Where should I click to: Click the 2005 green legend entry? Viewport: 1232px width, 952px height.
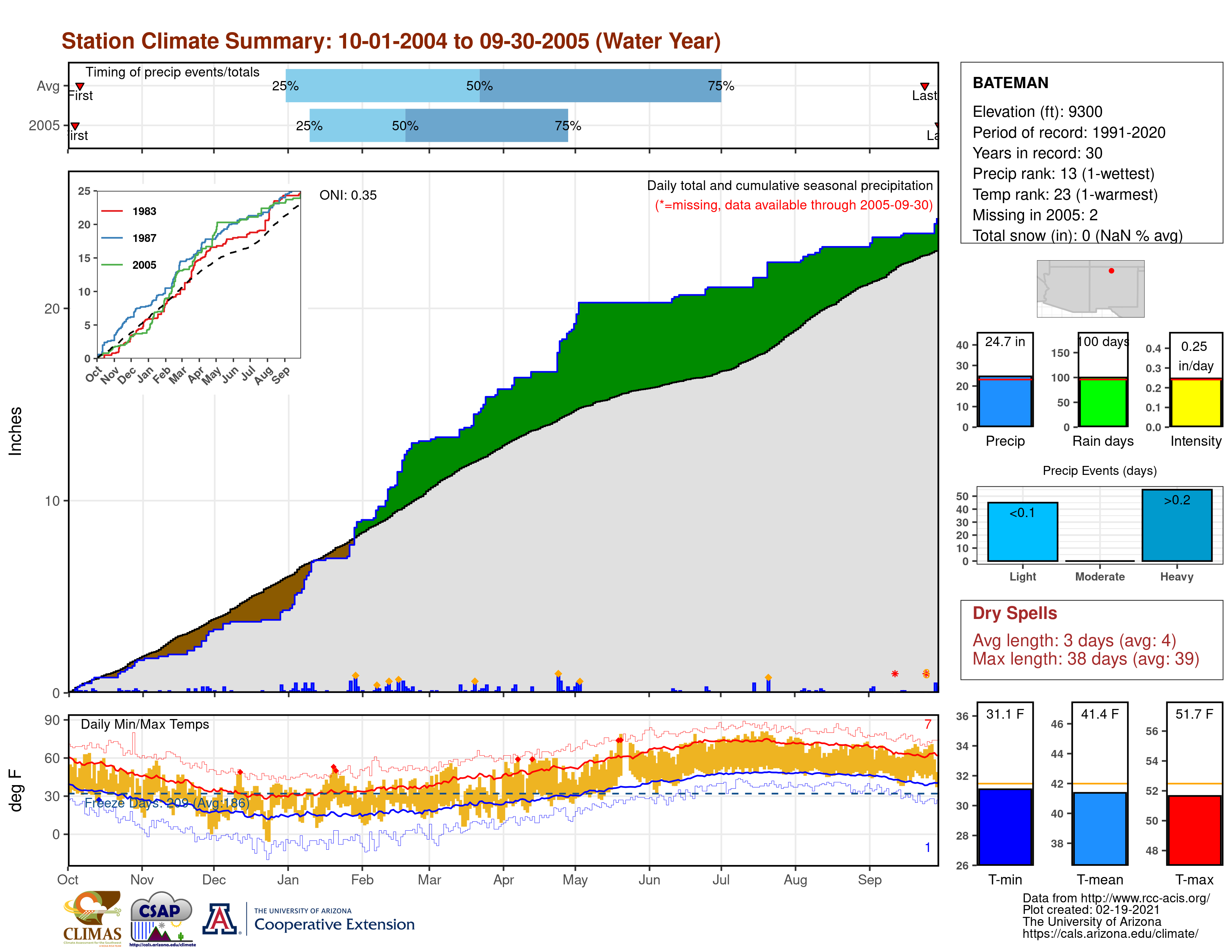pos(129,265)
